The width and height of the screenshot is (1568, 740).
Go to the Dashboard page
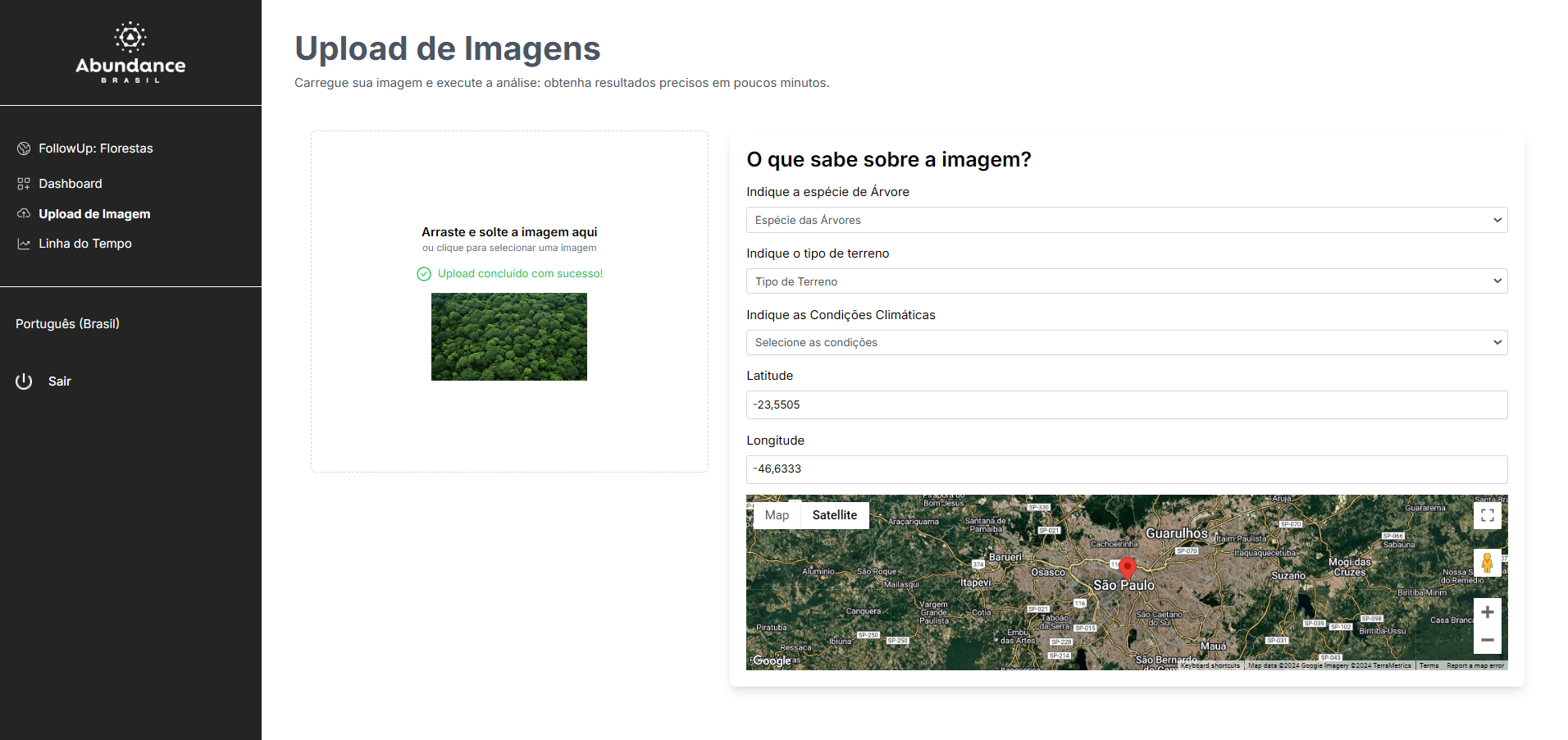71,184
